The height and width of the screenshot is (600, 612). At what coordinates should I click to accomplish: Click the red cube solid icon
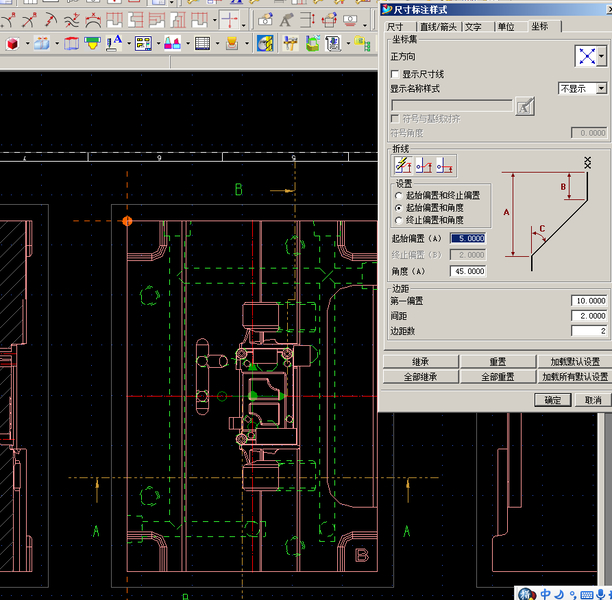click(x=12, y=43)
